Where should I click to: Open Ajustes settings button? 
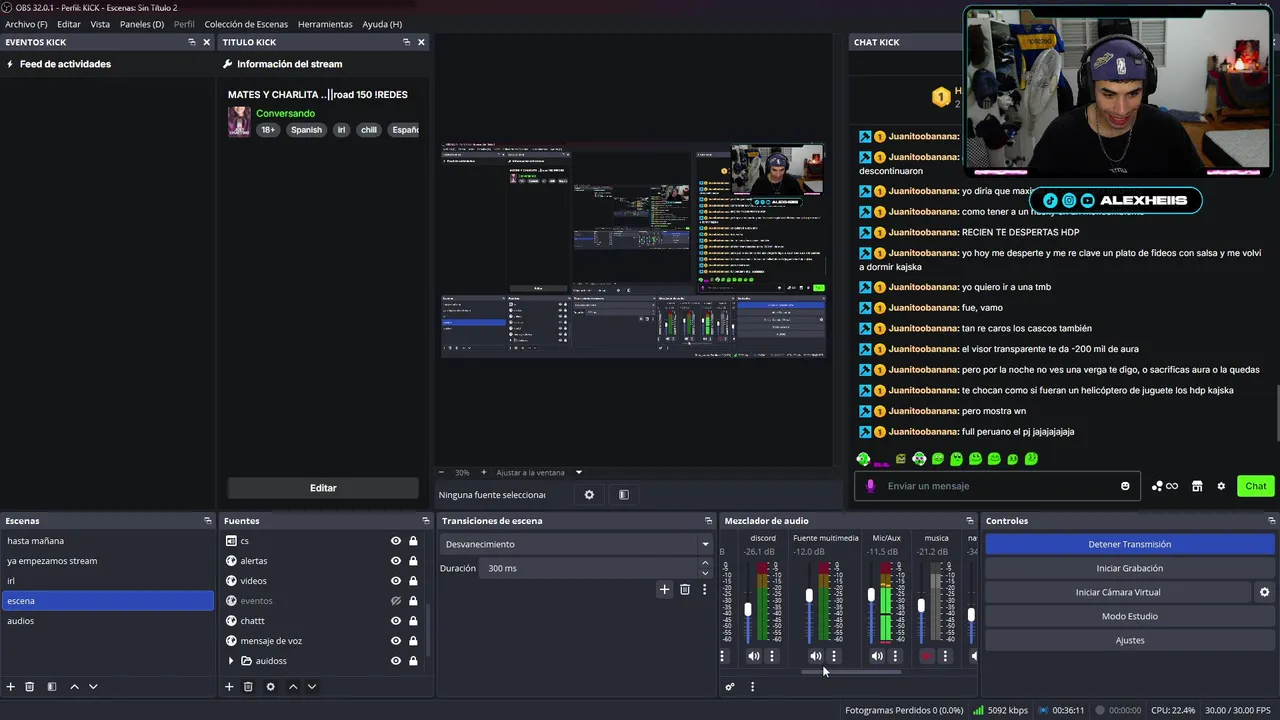pyautogui.click(x=1129, y=640)
